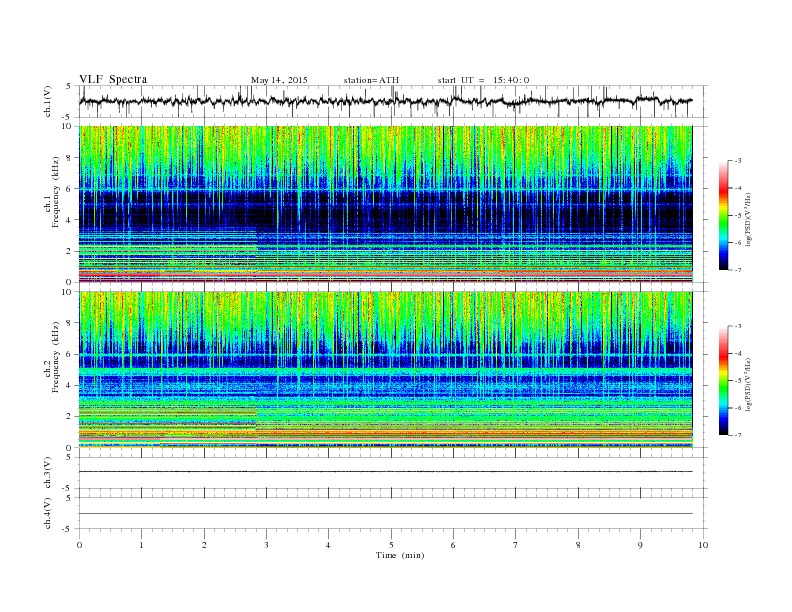The height and width of the screenshot is (612, 792).
Task: Click the "-7" label on ch.2 colorbar
Action: pyautogui.click(x=738, y=435)
